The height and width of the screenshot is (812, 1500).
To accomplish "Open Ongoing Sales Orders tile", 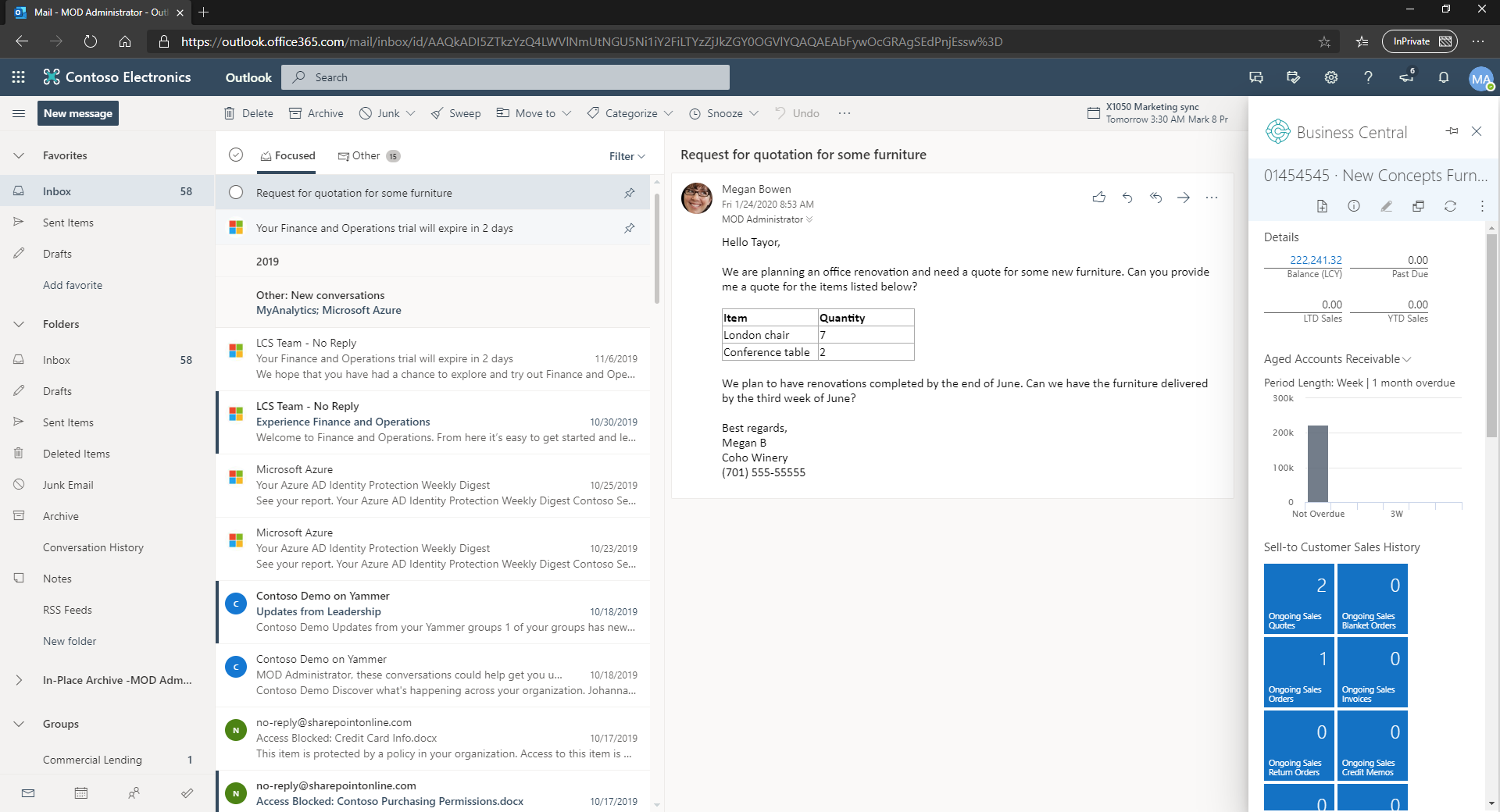I will pyautogui.click(x=1299, y=672).
